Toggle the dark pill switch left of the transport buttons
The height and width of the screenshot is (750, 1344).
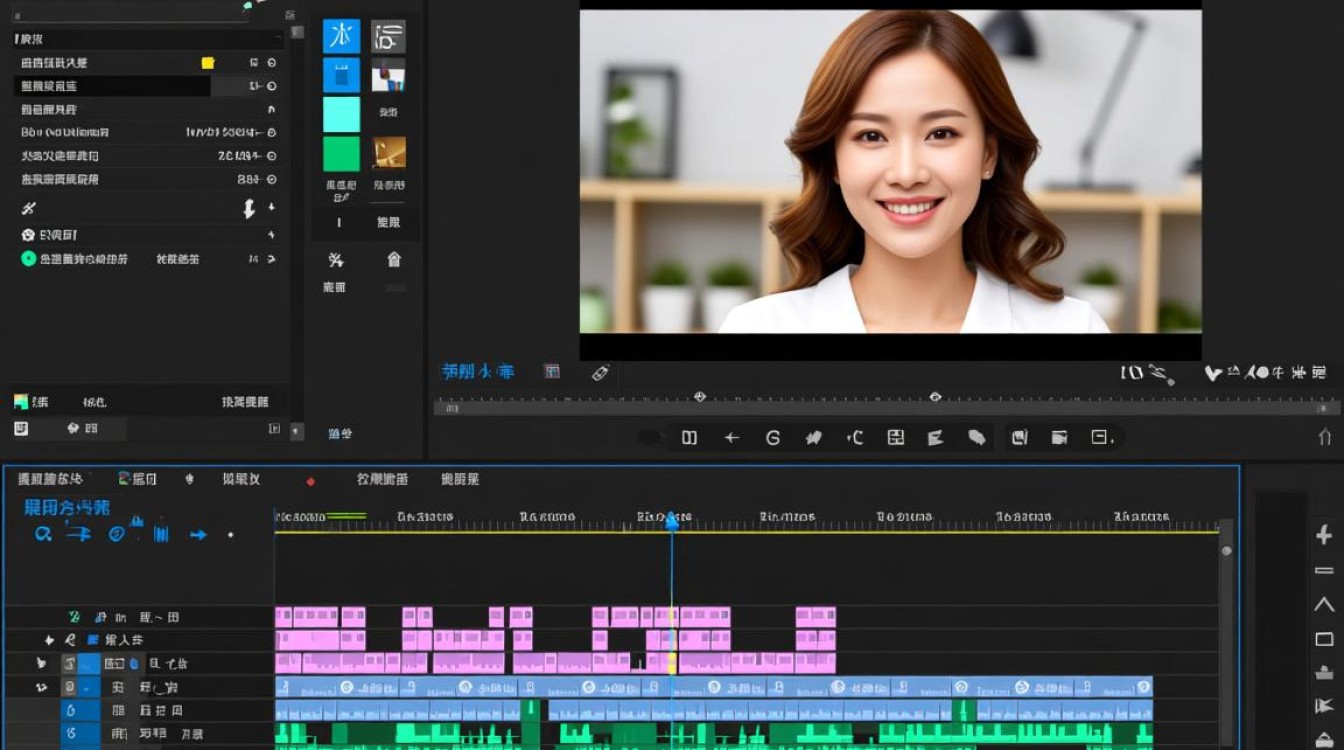pos(649,437)
